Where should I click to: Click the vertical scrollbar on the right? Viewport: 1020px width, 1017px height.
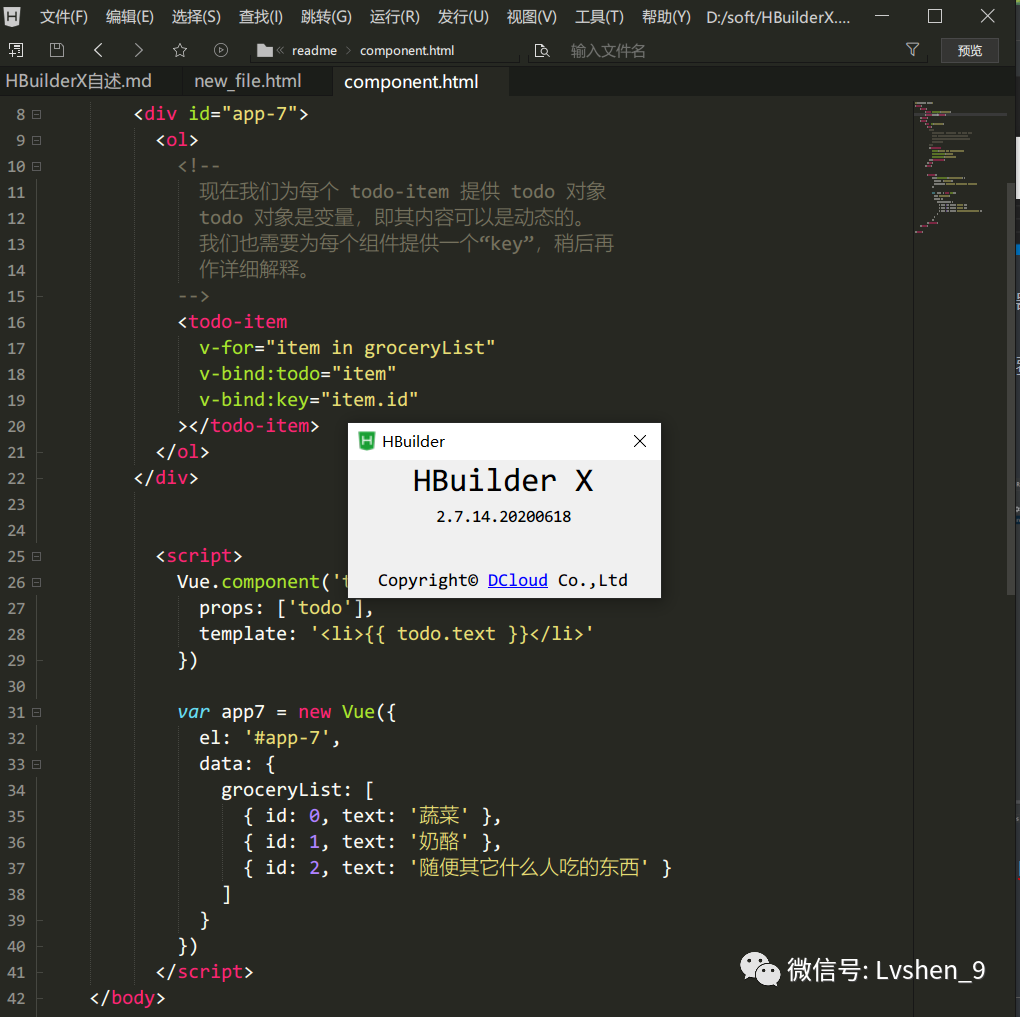coord(1012,389)
